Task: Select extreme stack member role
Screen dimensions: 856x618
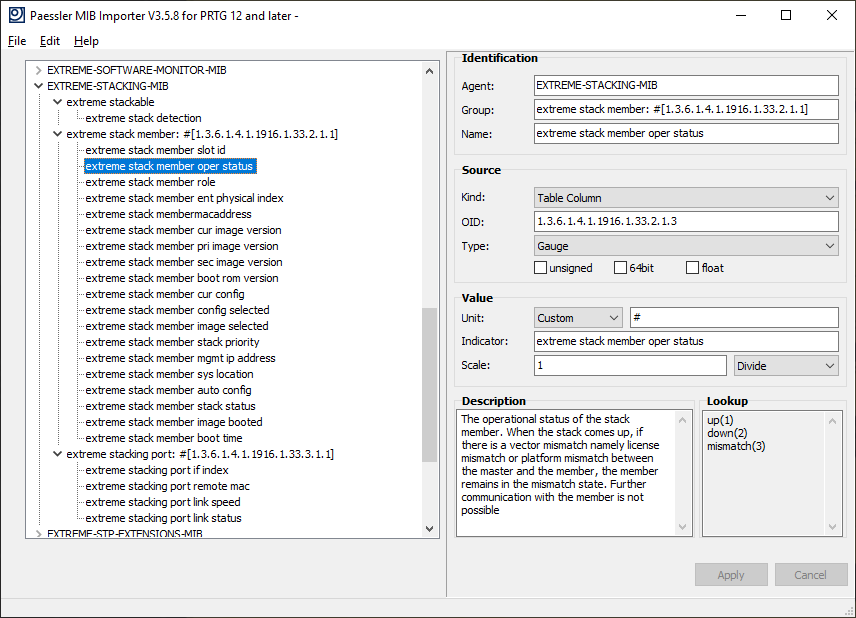Action: [150, 182]
